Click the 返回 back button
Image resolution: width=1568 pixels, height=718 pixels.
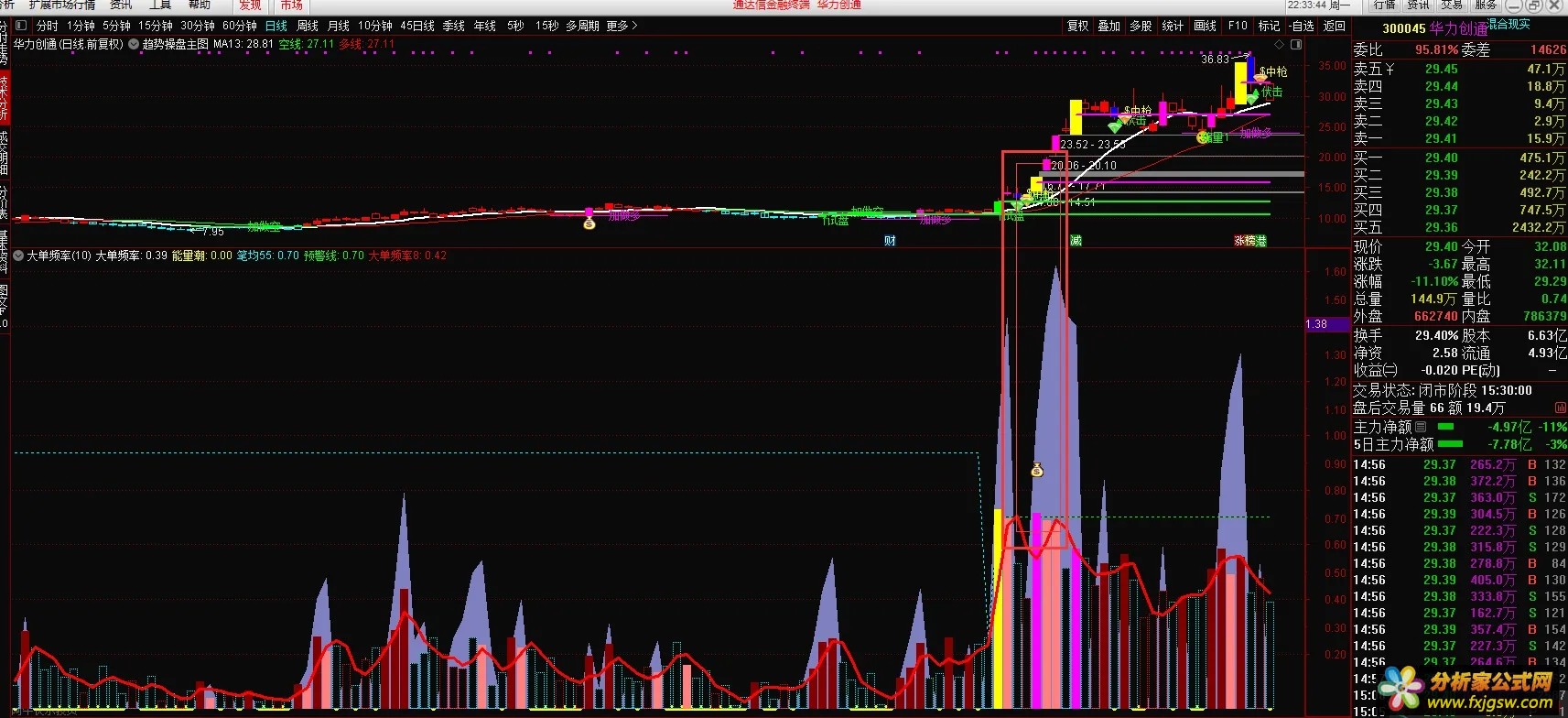point(1335,26)
